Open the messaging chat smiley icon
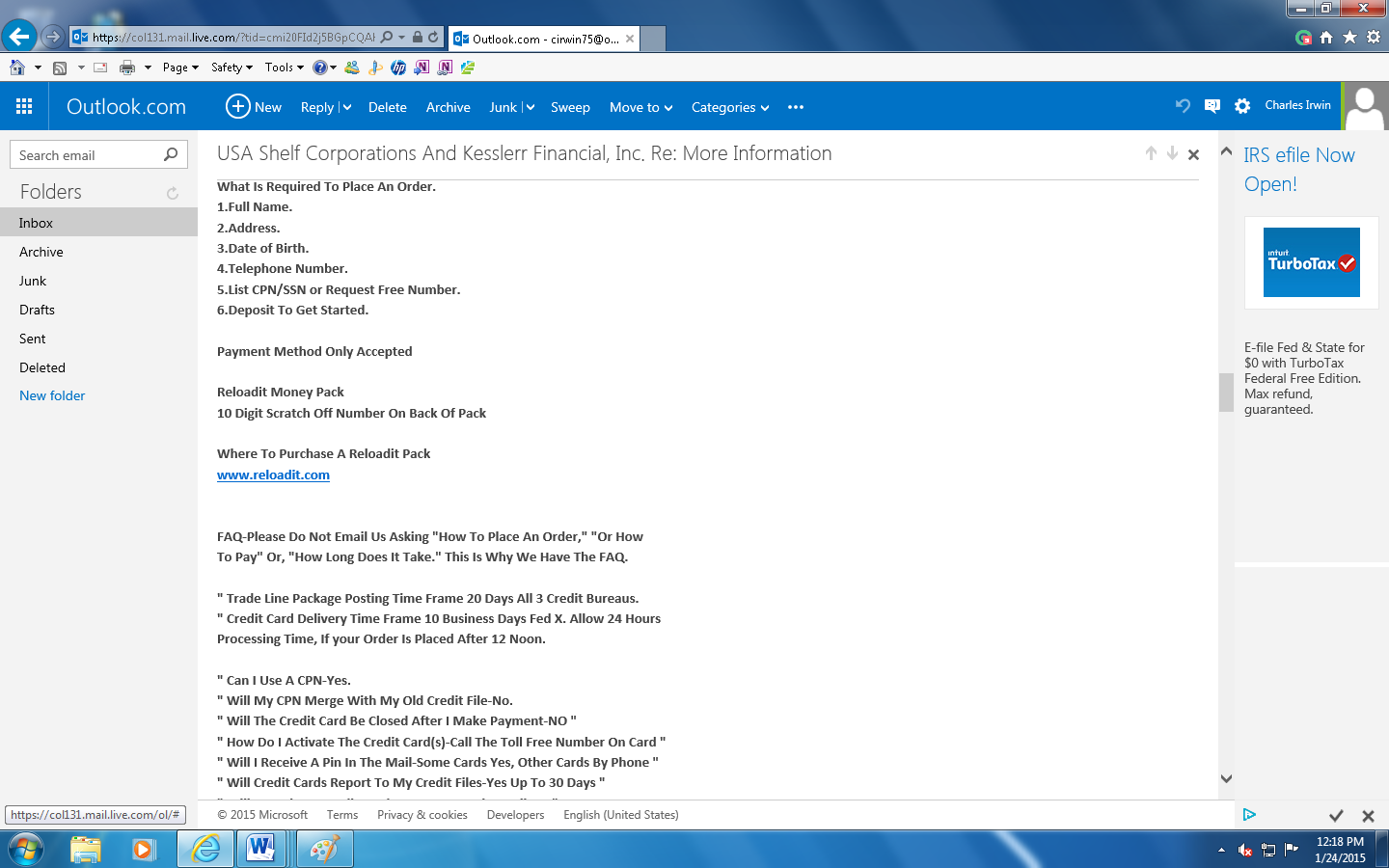Screen dimensions: 1389x868 1212,106
